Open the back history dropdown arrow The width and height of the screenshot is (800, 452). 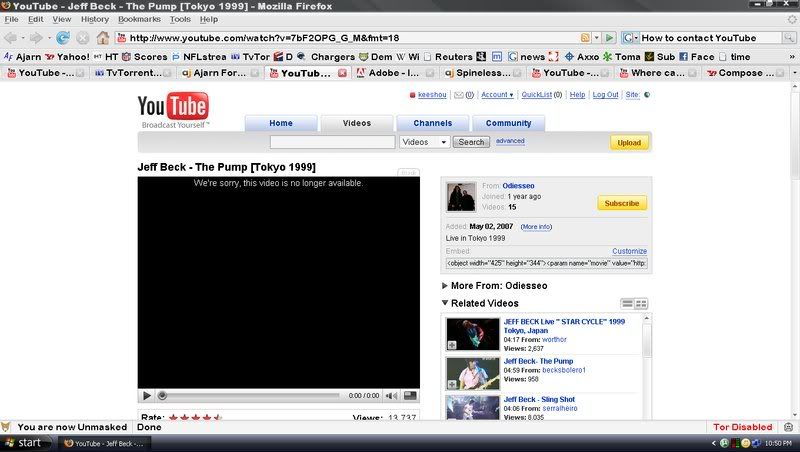pos(22,38)
